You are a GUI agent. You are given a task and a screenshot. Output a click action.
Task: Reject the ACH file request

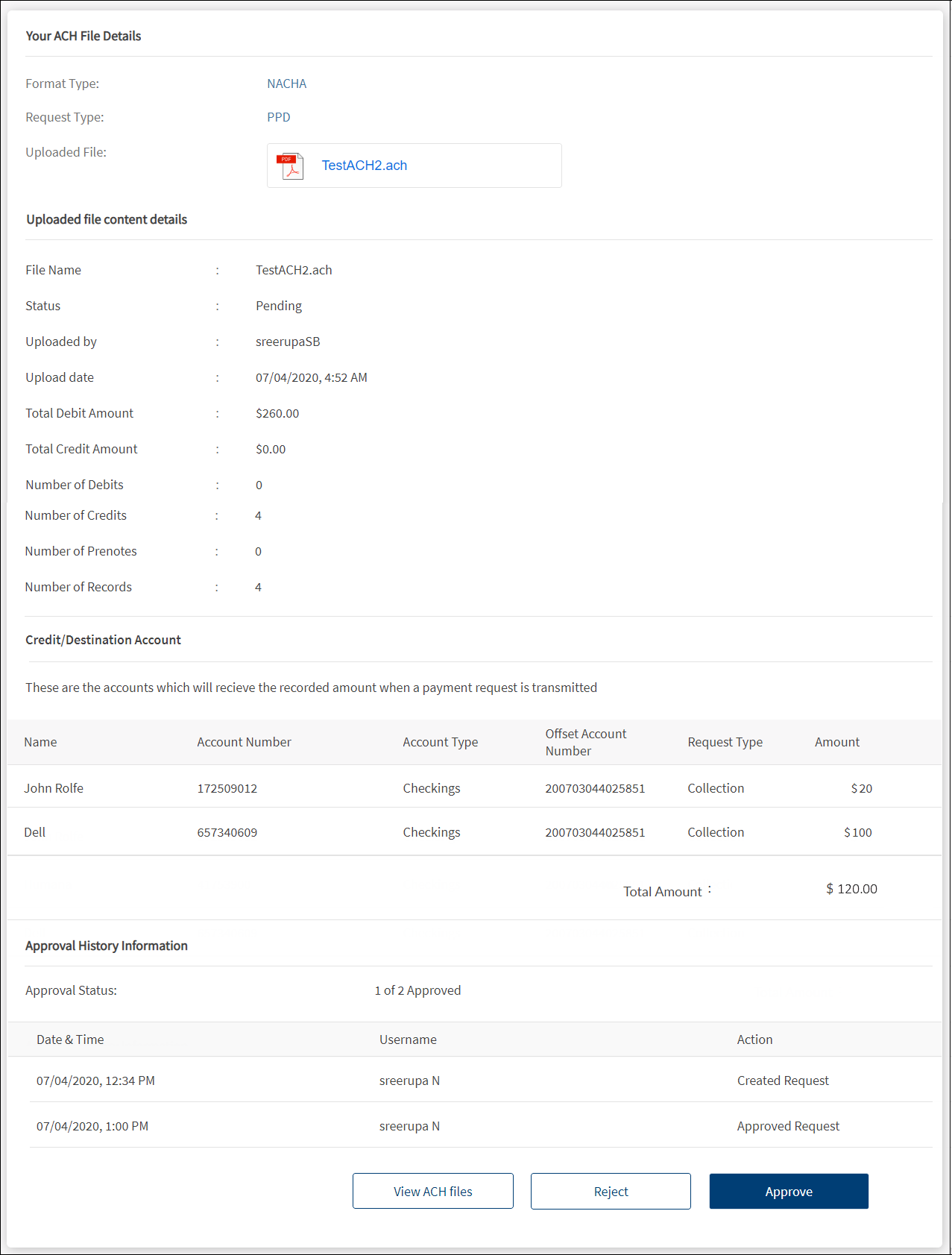[x=610, y=1191]
